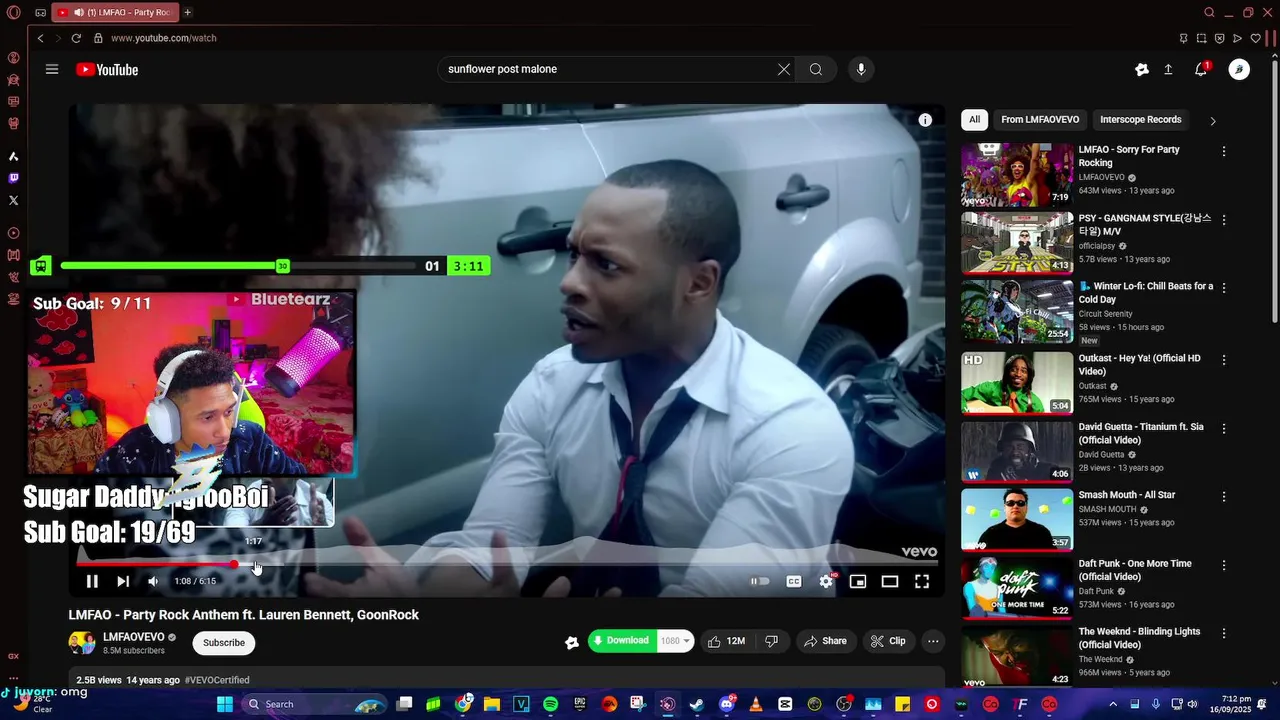
Task: Toggle closed captions in the player
Action: (794, 581)
